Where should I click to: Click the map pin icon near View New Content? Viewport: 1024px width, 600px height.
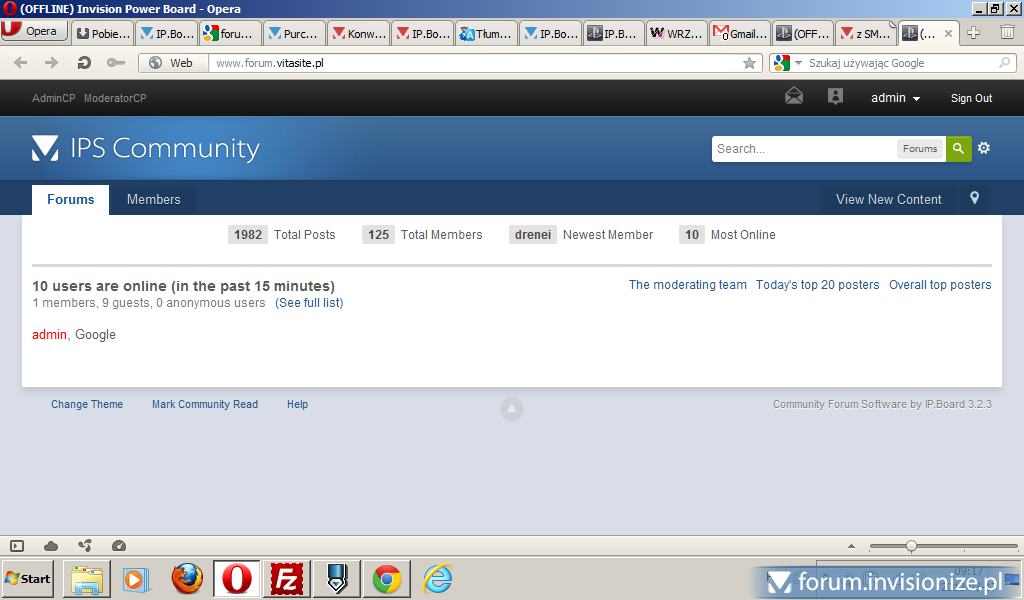(975, 199)
